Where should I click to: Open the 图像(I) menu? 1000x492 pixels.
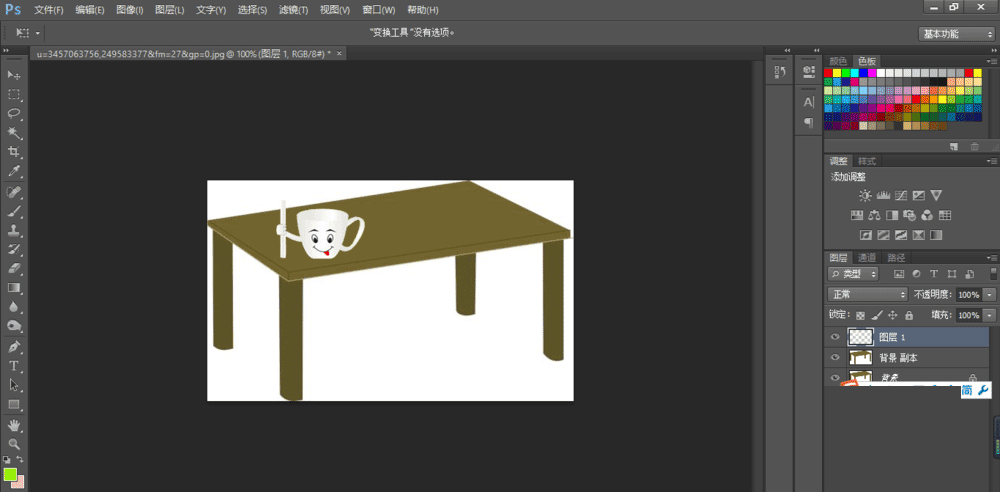coord(130,10)
